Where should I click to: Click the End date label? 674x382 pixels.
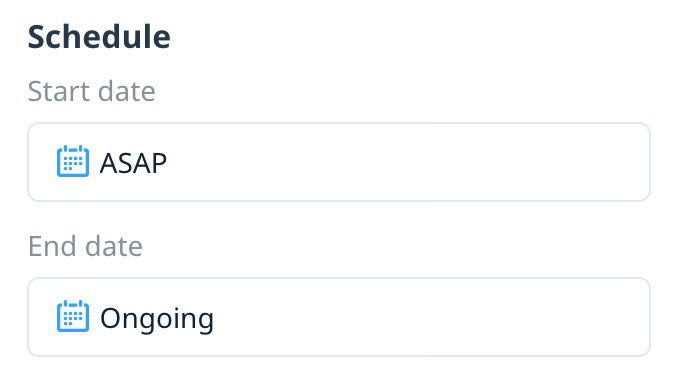pos(85,246)
